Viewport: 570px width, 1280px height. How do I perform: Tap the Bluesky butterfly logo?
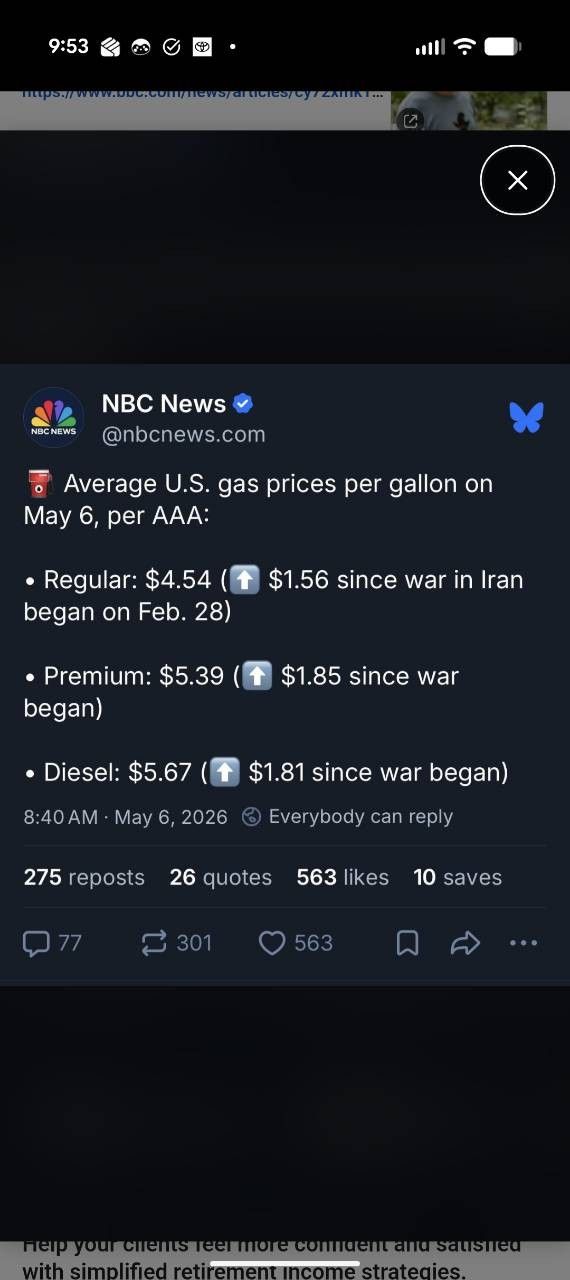point(526,417)
